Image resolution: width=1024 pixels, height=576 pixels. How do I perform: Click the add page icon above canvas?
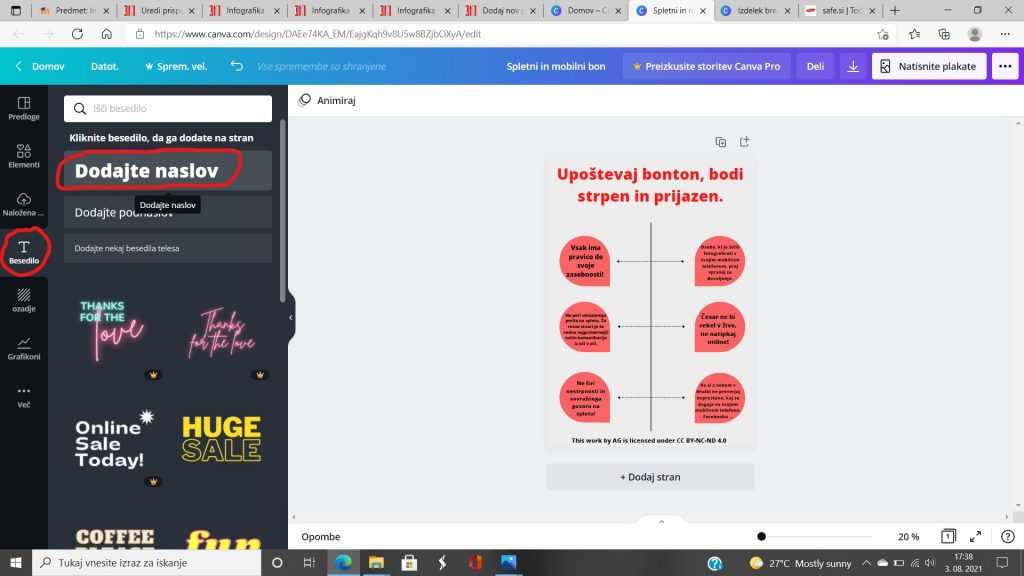(744, 142)
